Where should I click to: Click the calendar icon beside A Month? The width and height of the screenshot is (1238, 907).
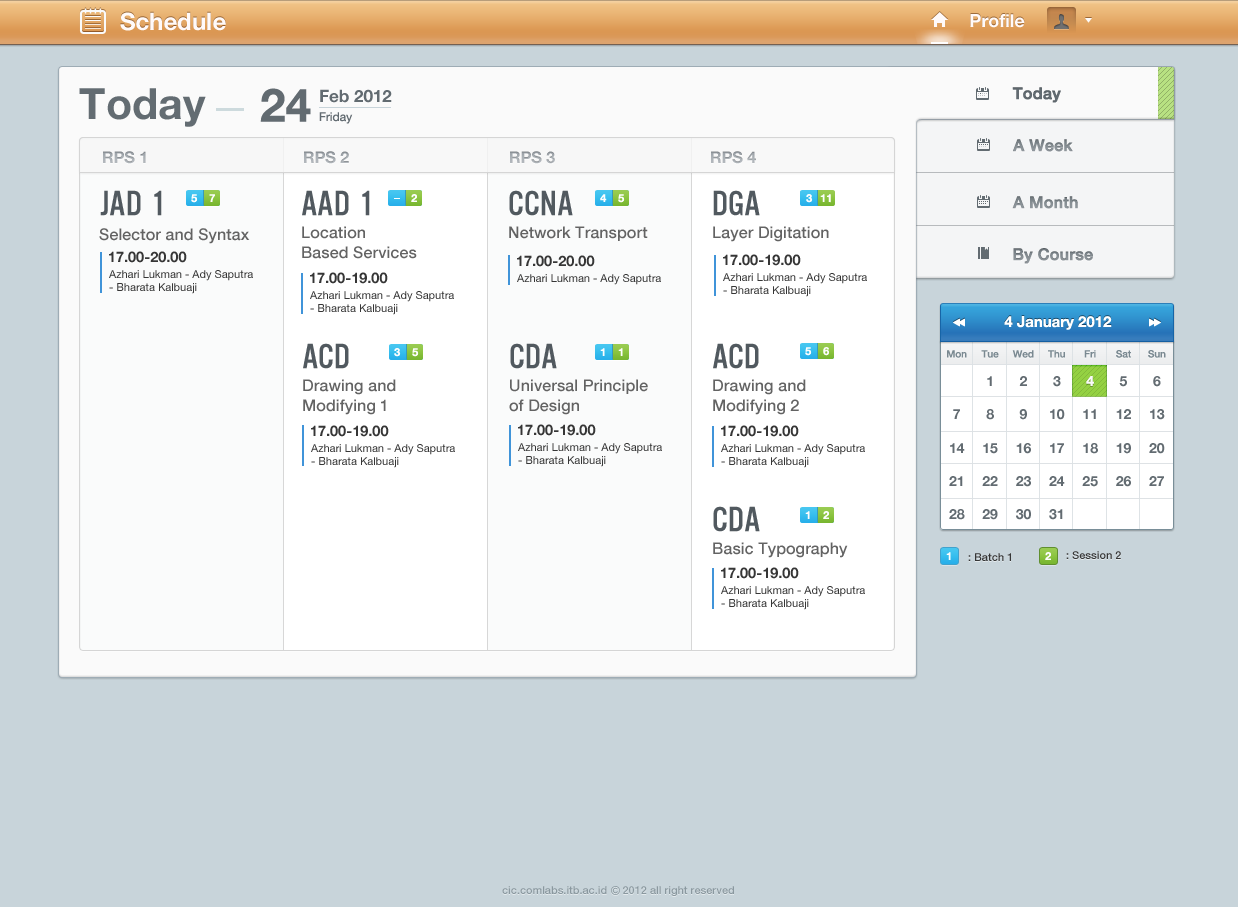click(983, 202)
